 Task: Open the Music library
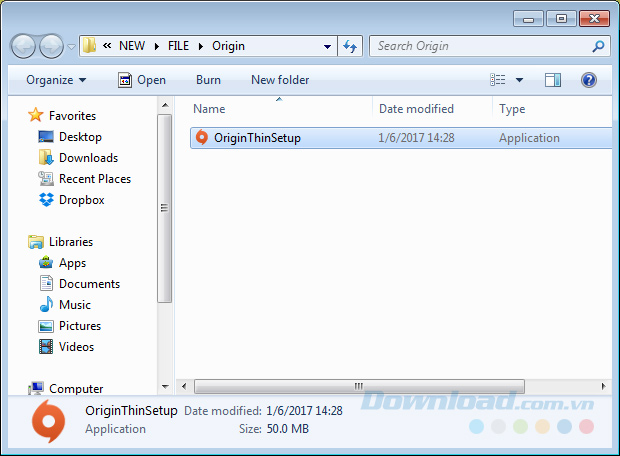[75, 305]
